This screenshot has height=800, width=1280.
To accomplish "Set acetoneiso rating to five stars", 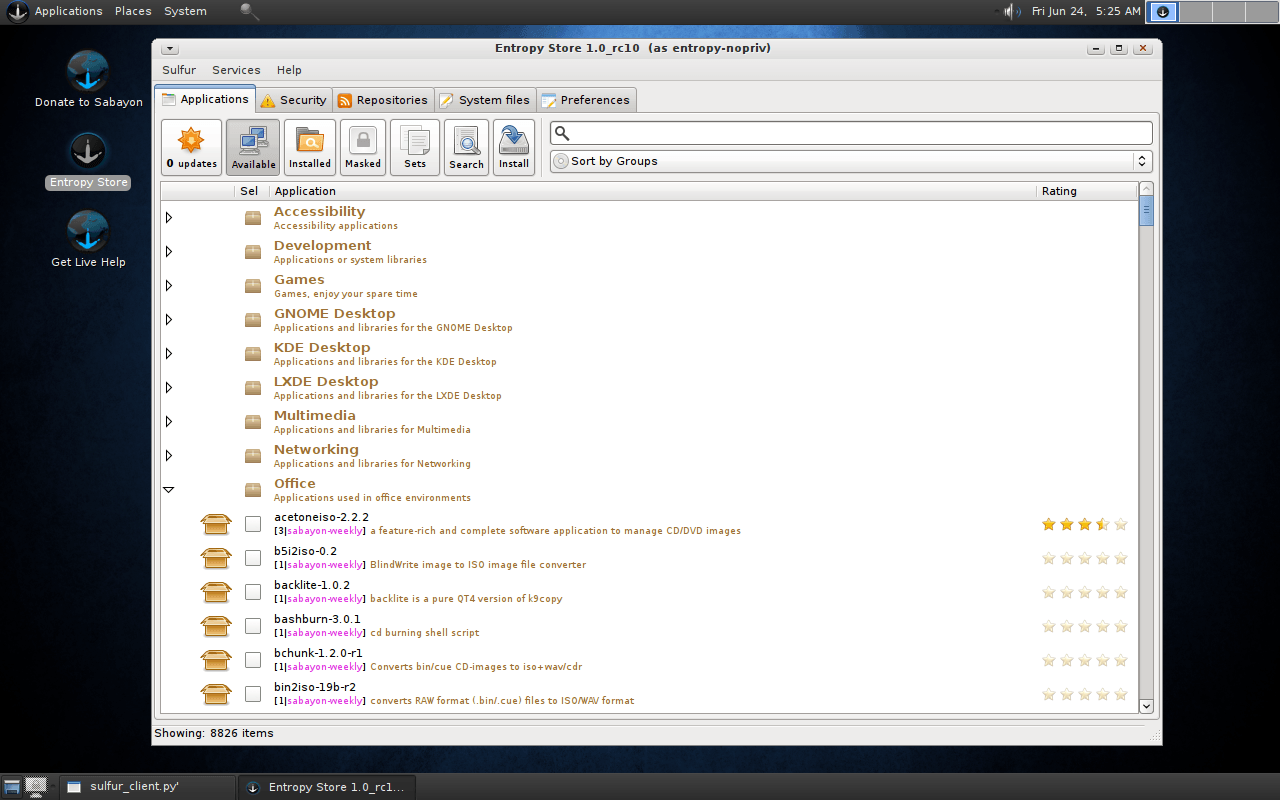I will point(1120,524).
